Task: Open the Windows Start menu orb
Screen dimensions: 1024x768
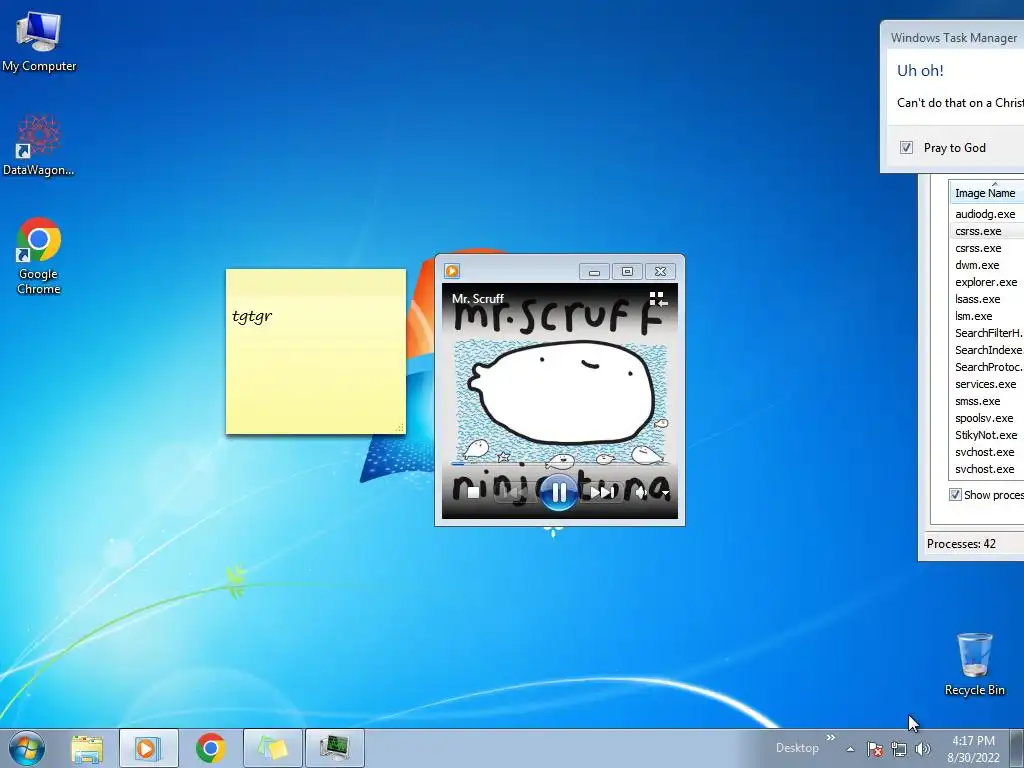Action: point(27,748)
